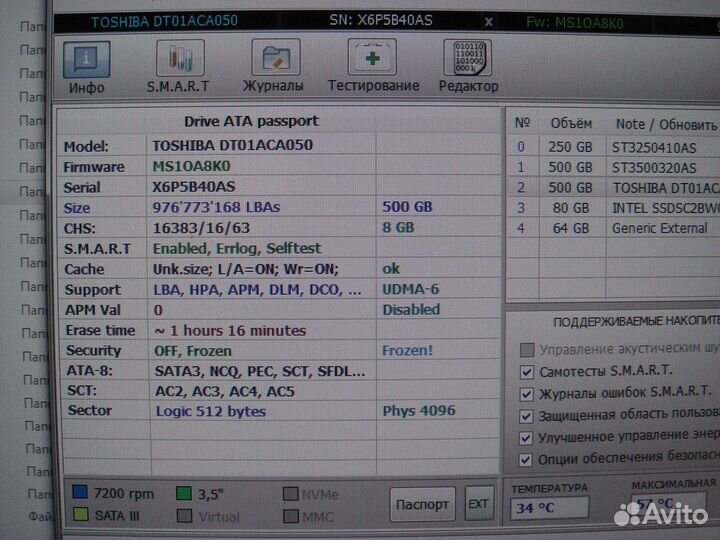Click the Drive ATA passport header
This screenshot has width=720, height=540.
[x=251, y=121]
